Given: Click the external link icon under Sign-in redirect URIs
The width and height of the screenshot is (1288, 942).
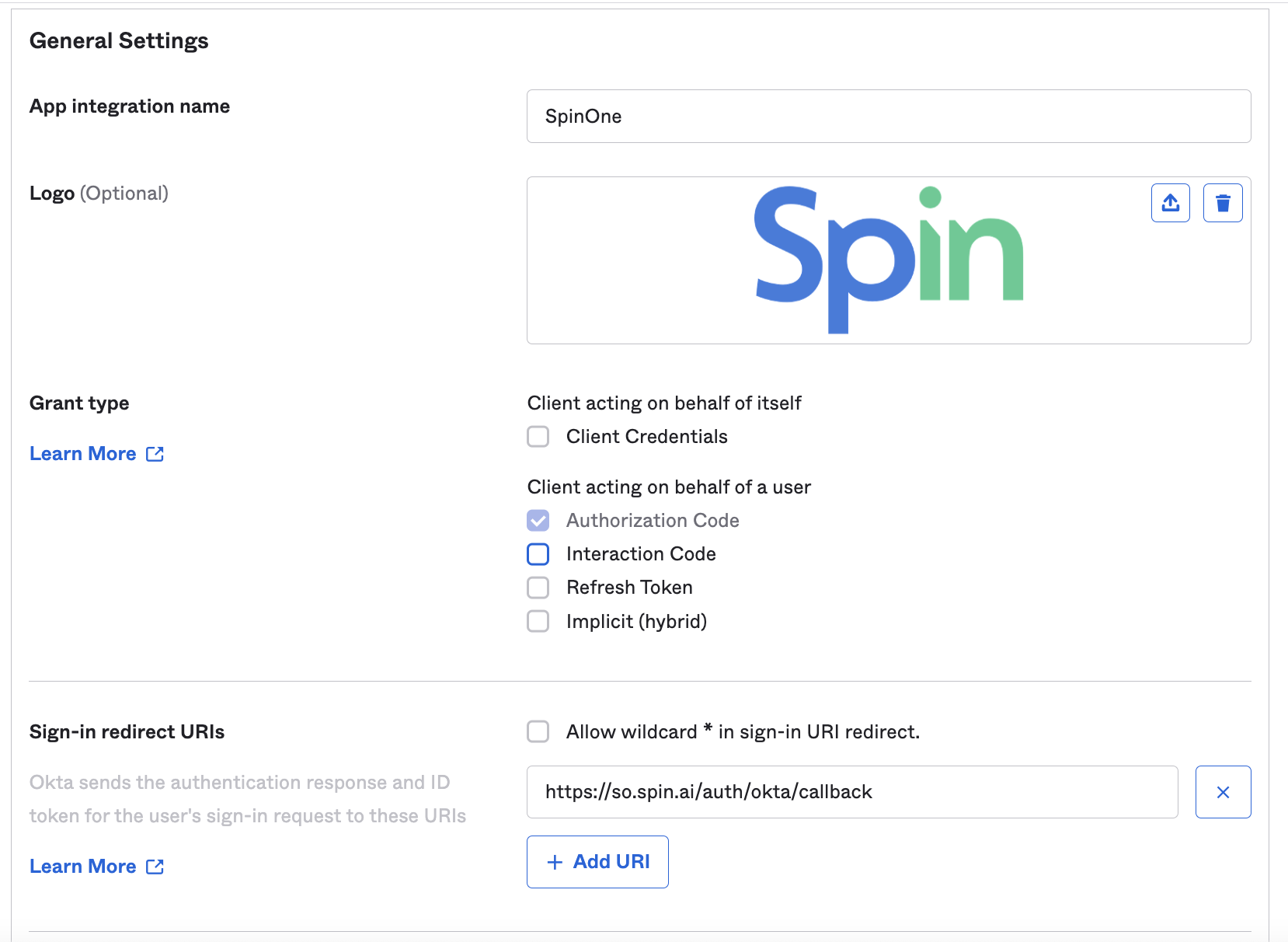Looking at the screenshot, I should pyautogui.click(x=155, y=867).
